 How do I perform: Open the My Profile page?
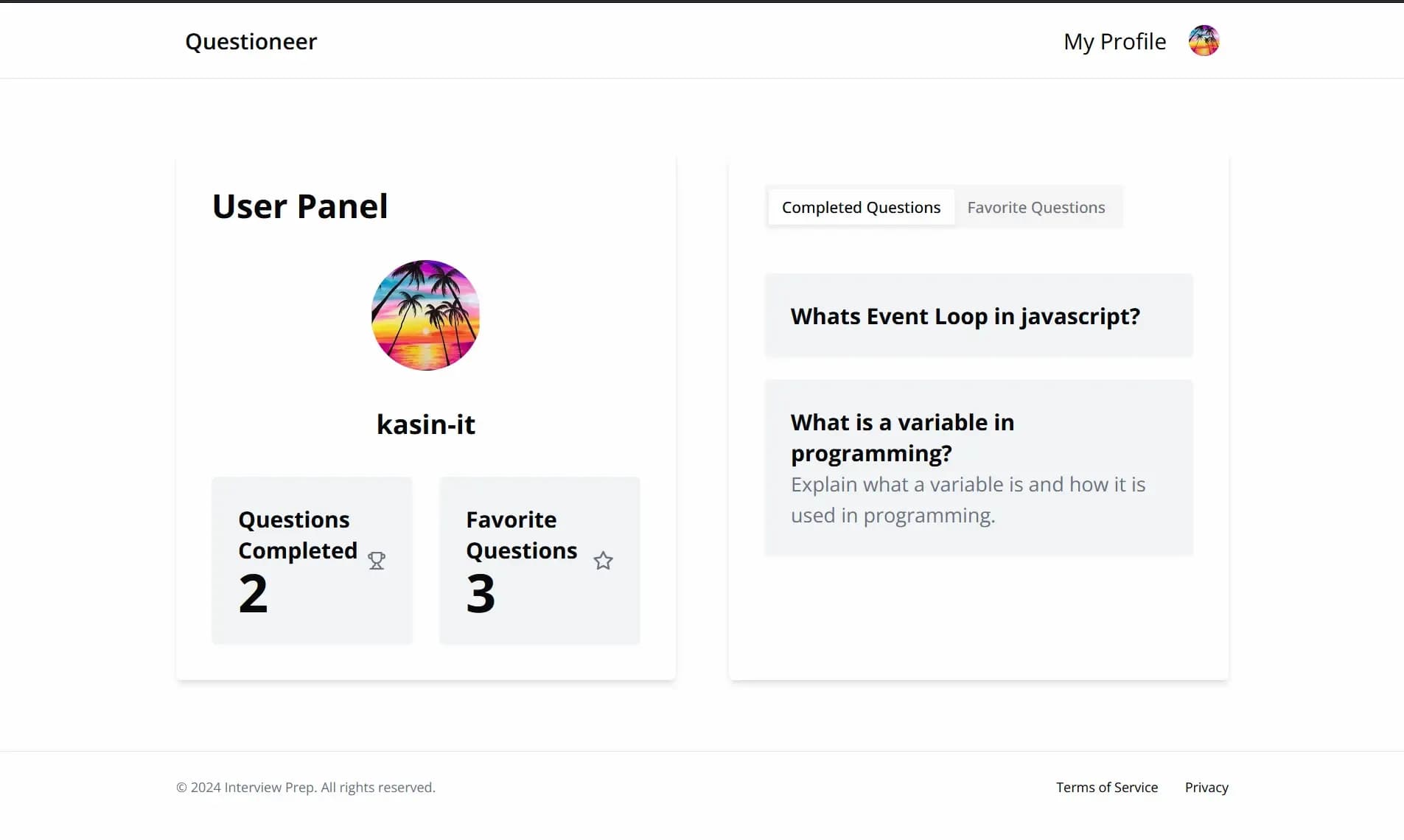pyautogui.click(x=1114, y=41)
